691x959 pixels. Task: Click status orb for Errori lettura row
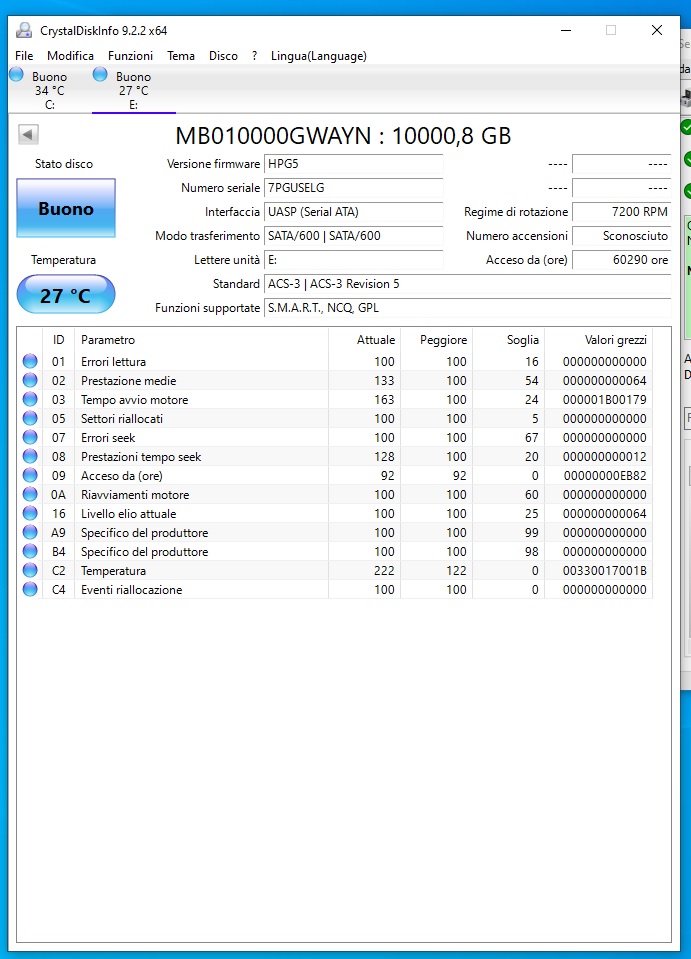pyautogui.click(x=30, y=361)
